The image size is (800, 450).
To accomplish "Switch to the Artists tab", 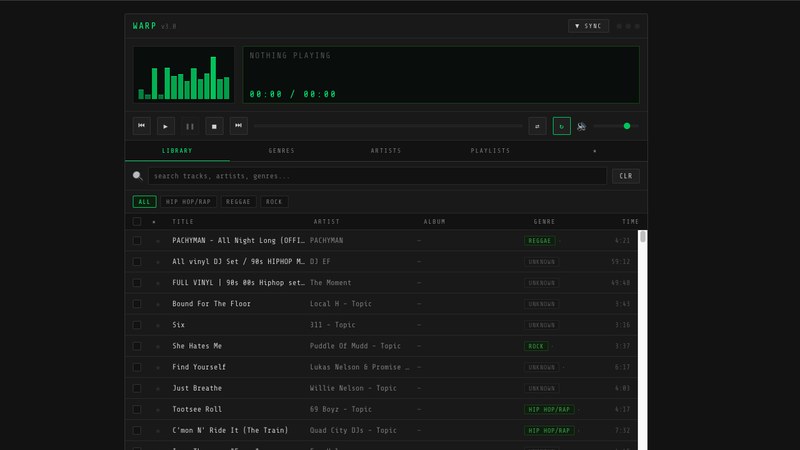I will point(386,151).
